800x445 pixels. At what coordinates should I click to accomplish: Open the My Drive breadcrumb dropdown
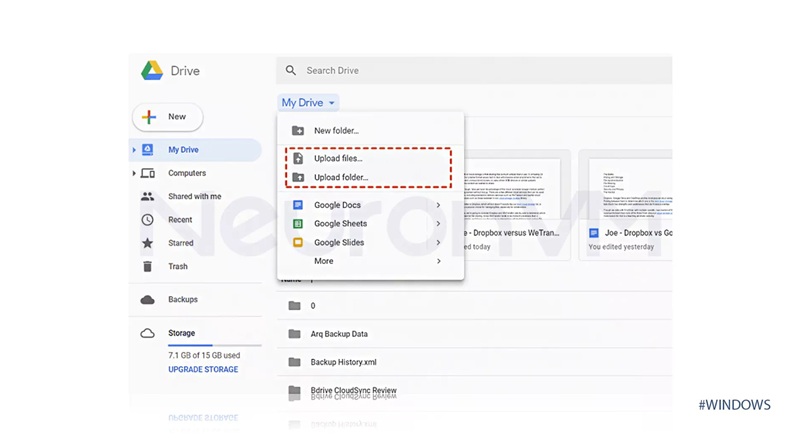tap(308, 103)
